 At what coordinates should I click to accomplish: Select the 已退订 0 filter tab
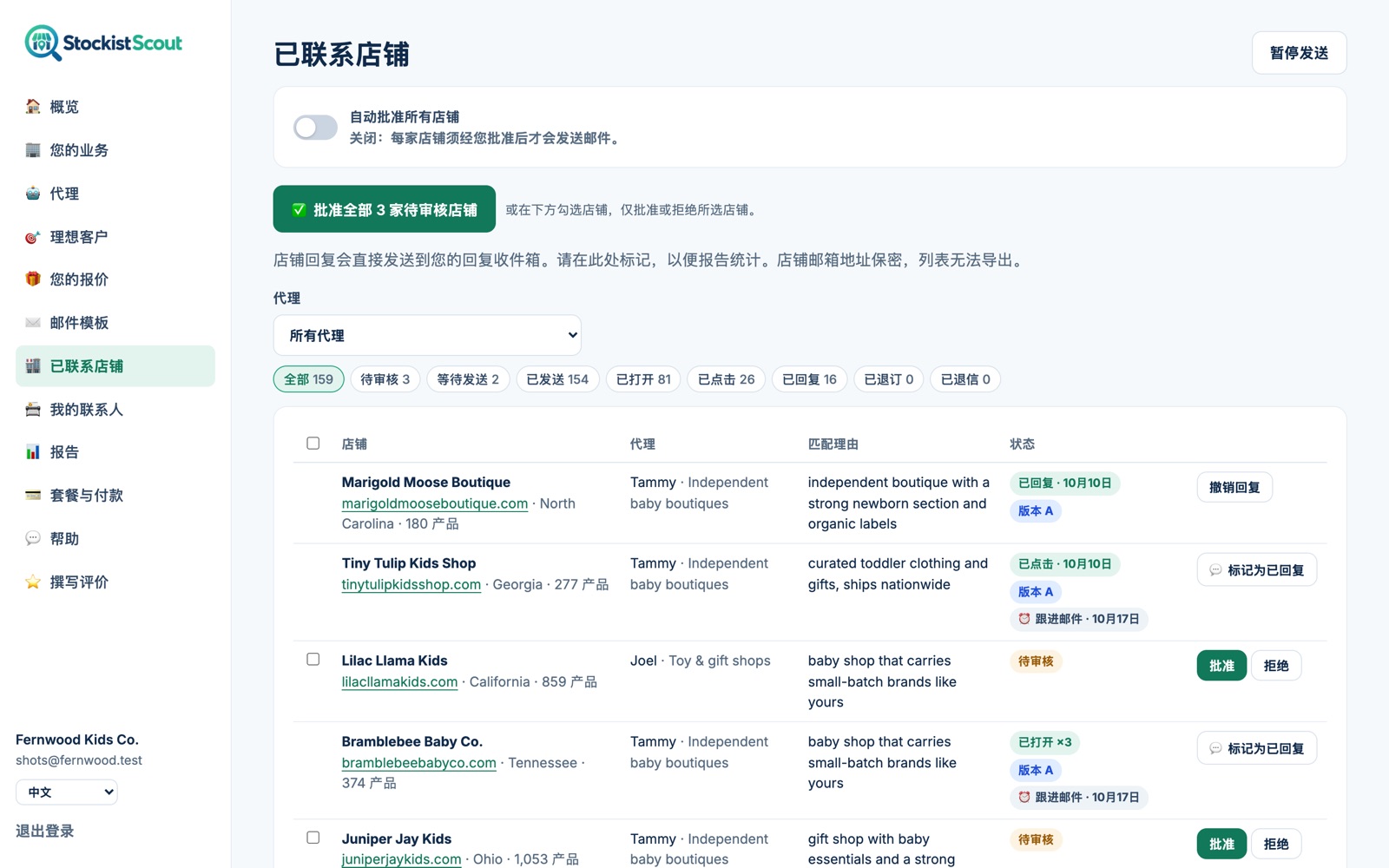click(x=889, y=379)
